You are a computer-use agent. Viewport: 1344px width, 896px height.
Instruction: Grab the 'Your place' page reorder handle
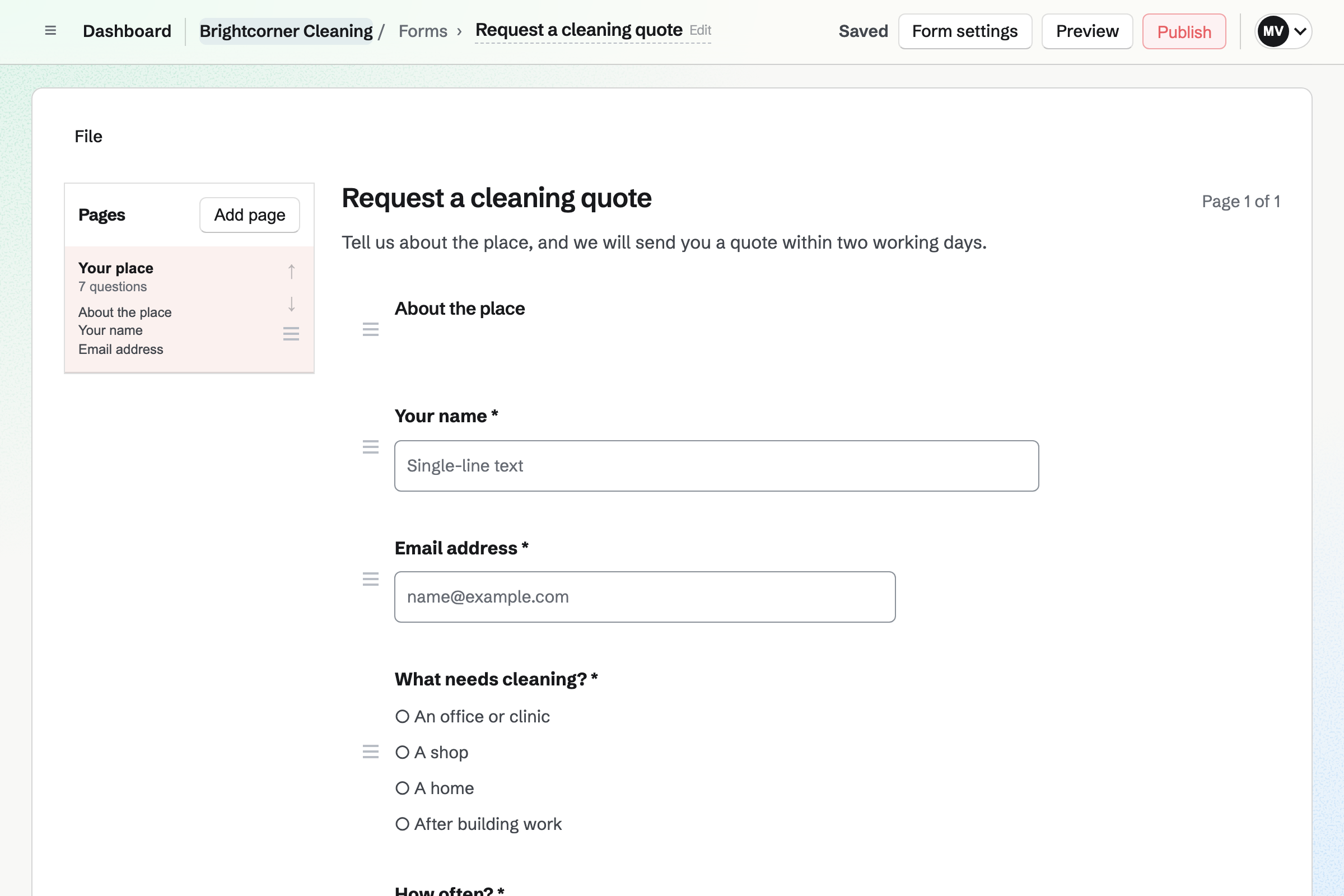coord(291,334)
